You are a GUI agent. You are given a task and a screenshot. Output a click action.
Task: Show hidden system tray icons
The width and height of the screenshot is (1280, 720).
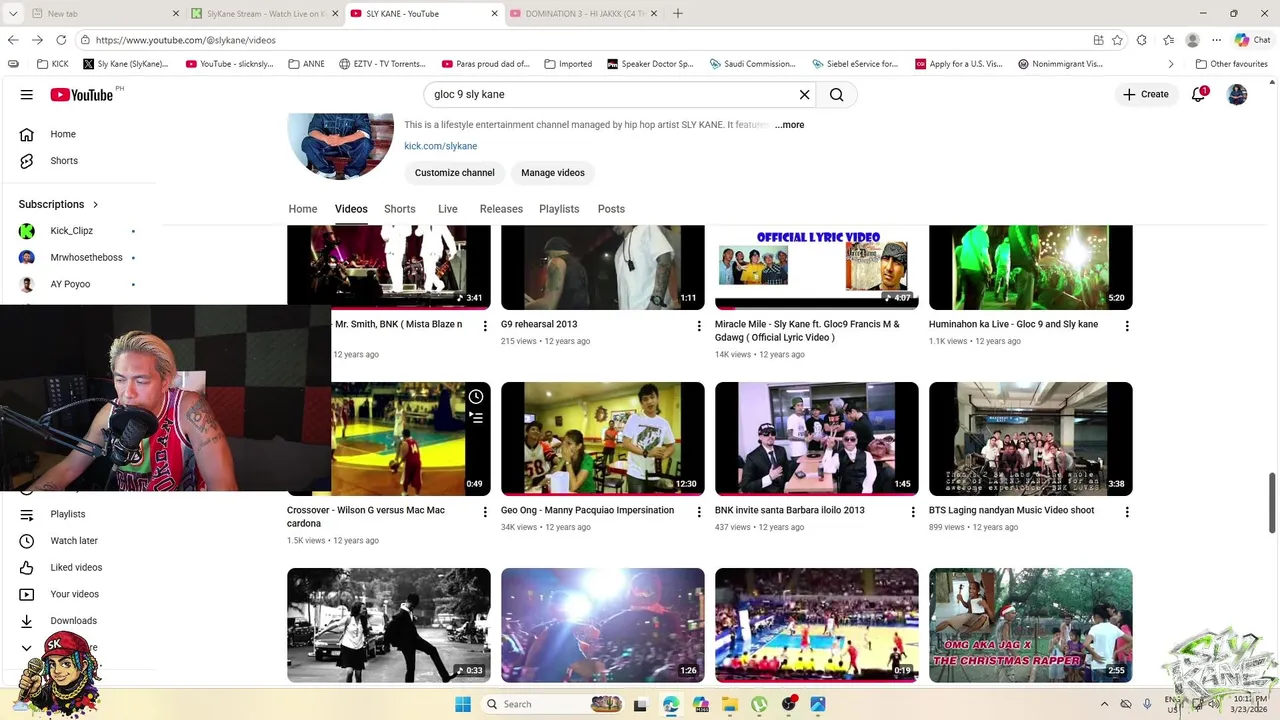[x=1104, y=704]
